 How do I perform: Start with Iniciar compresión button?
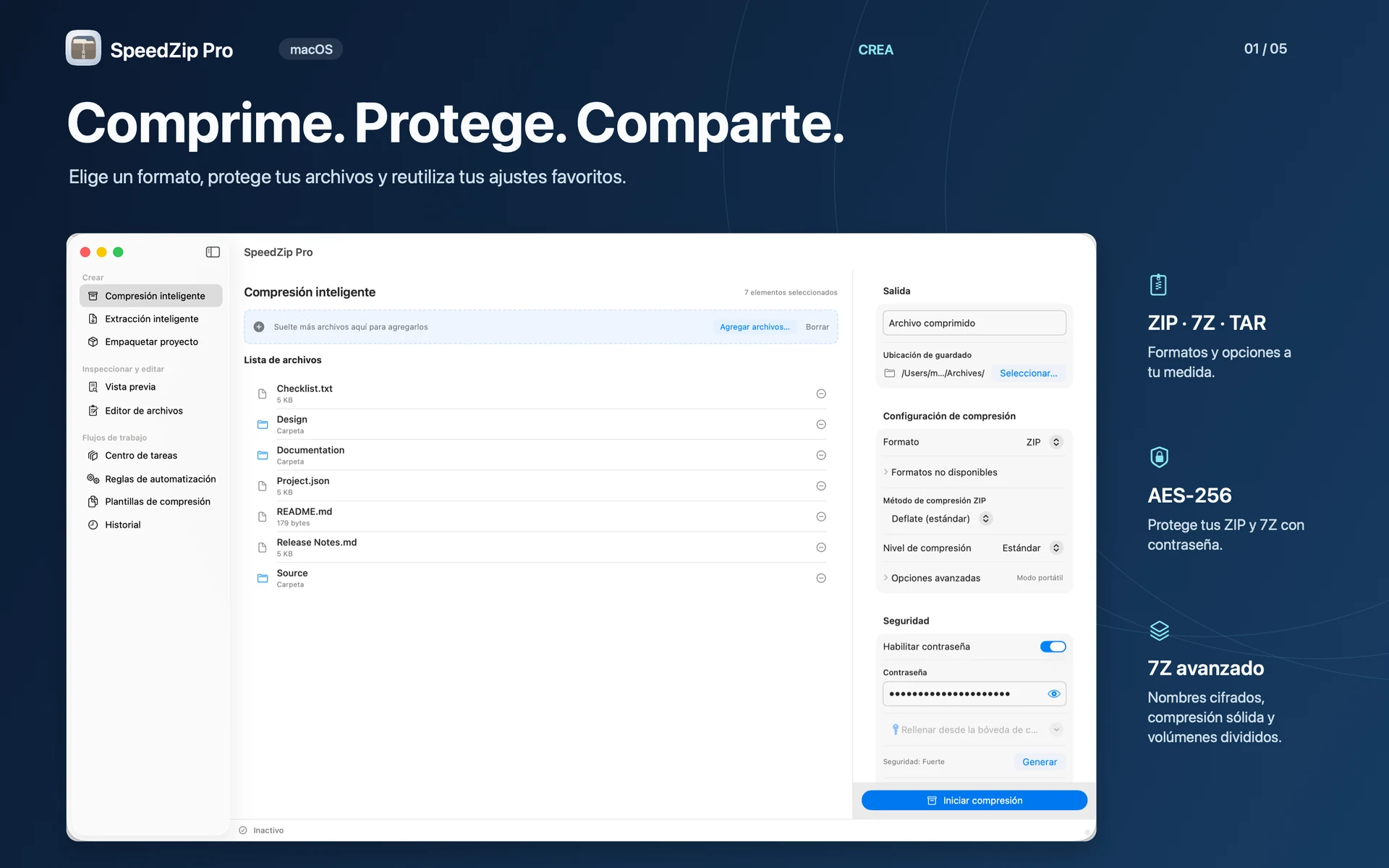(974, 800)
